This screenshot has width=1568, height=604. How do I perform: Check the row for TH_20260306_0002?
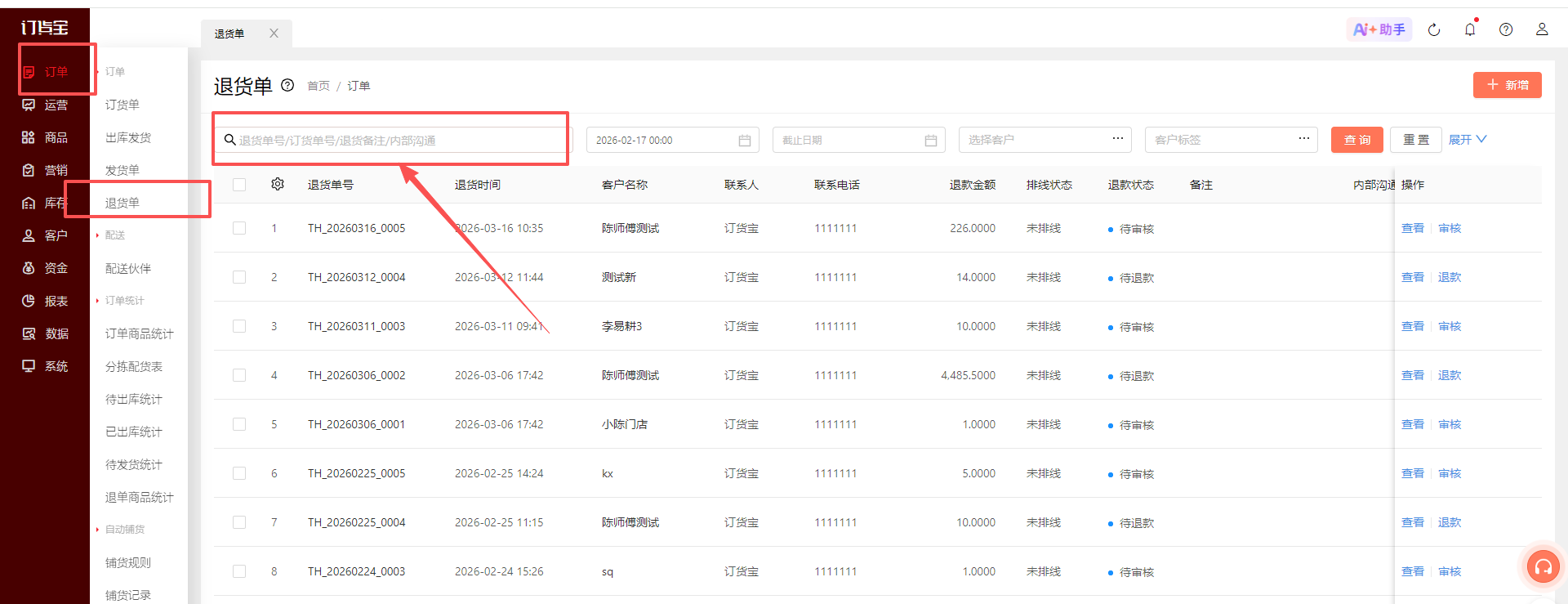(239, 375)
